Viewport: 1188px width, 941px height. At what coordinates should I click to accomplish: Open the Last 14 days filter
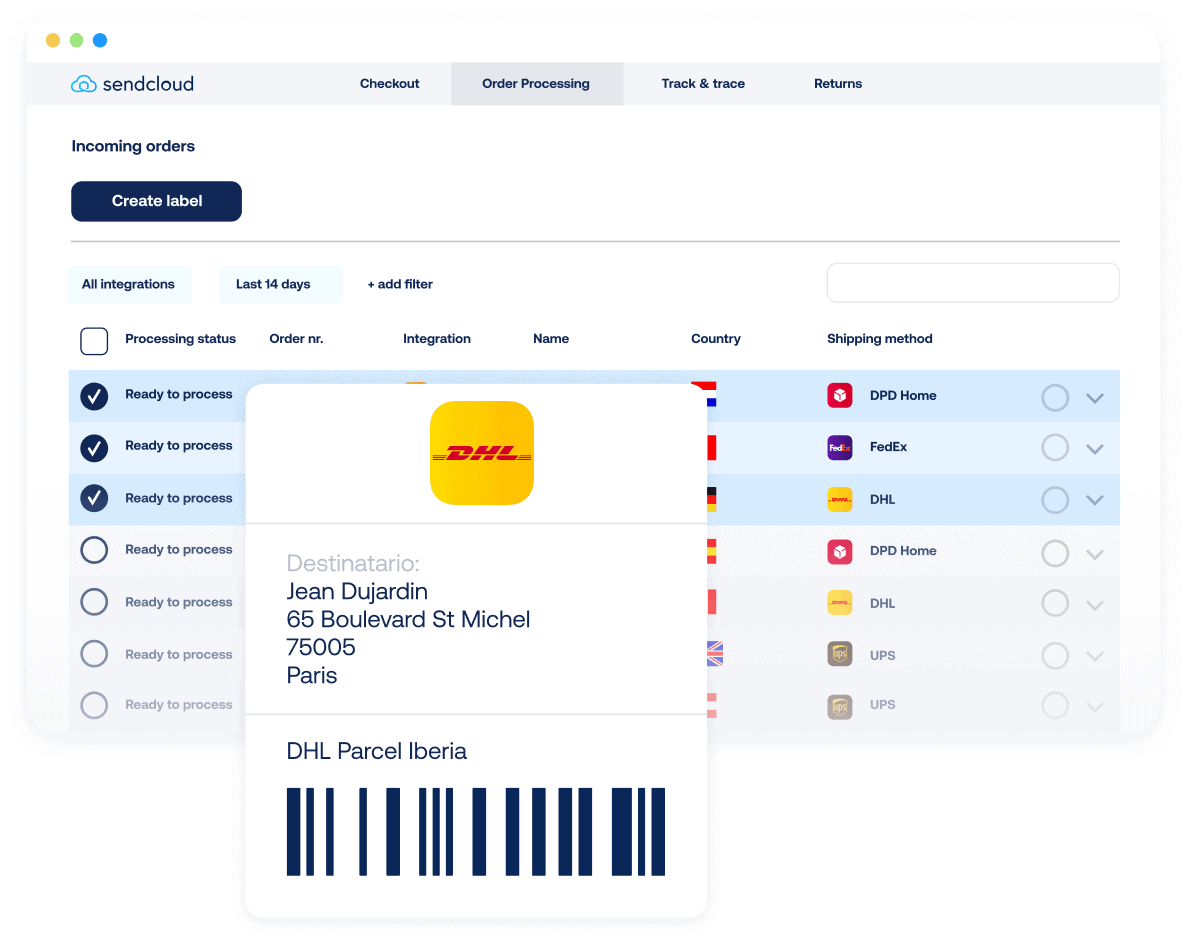273,284
